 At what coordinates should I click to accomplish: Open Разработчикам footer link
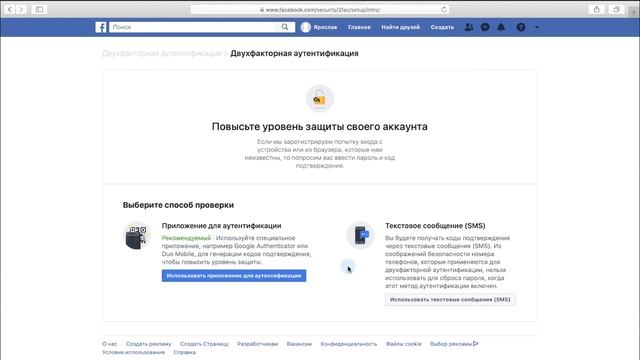pos(258,344)
